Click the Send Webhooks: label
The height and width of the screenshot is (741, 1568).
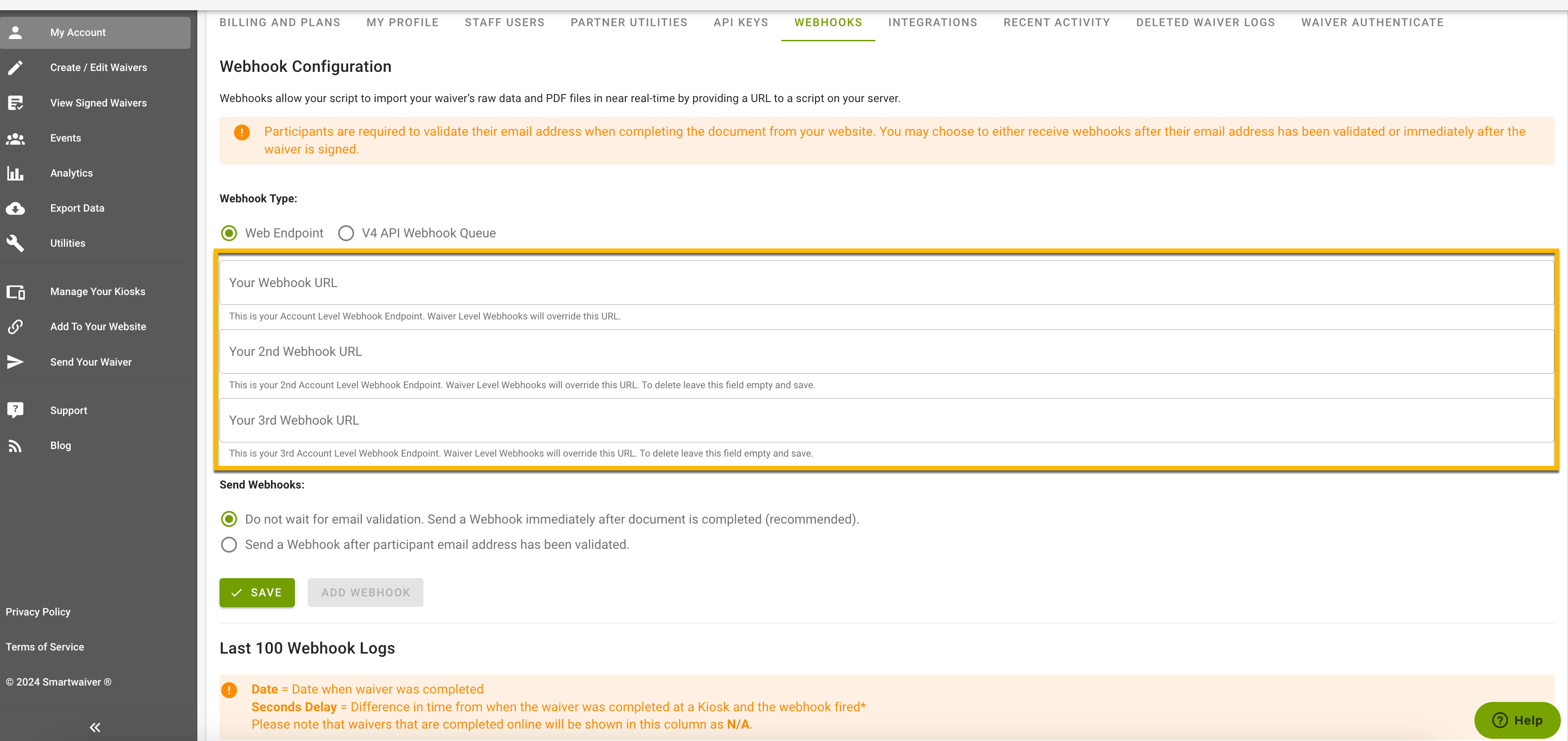[x=262, y=485]
